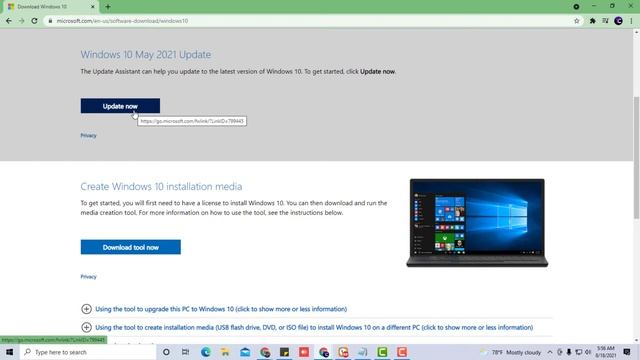The height and width of the screenshot is (360, 640).
Task: Click the browser forward arrow
Action: pos(22,21)
